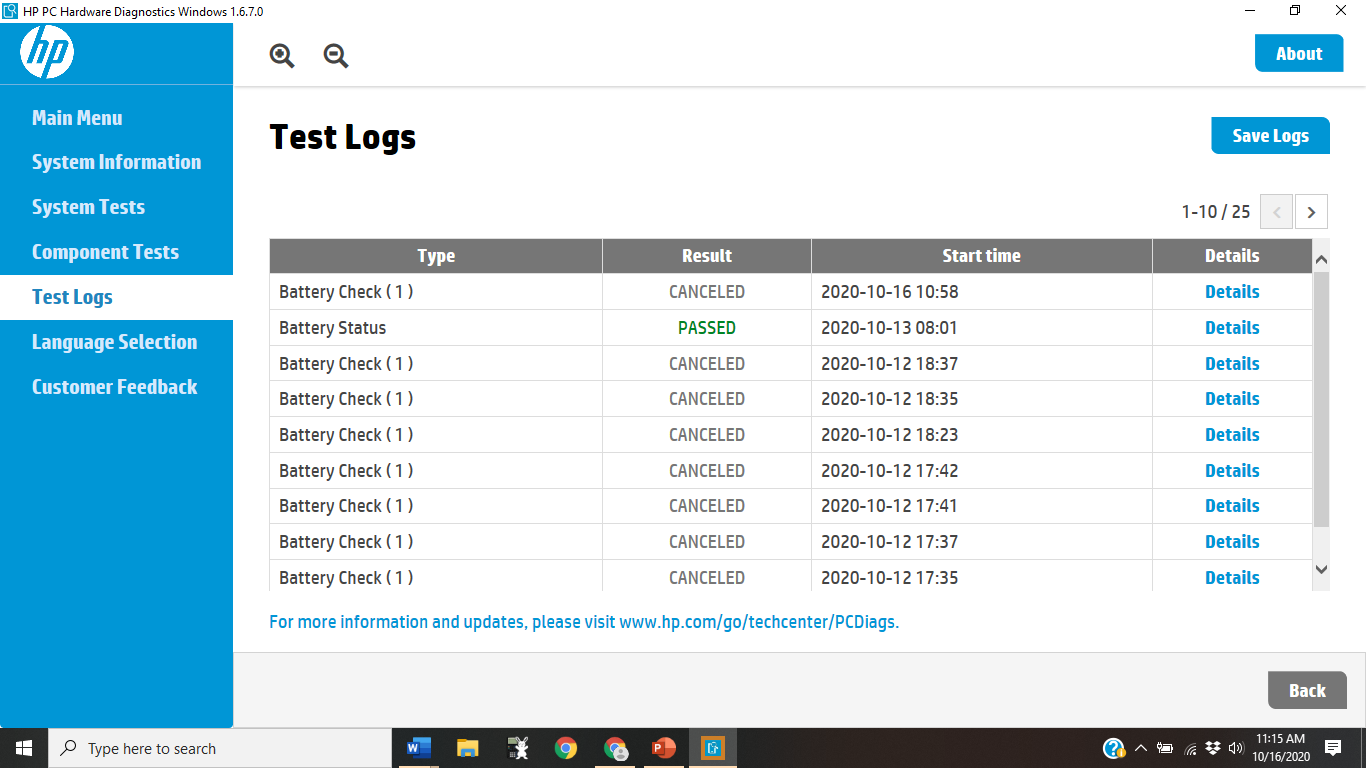
Task: Click the Back button
Action: (1307, 690)
